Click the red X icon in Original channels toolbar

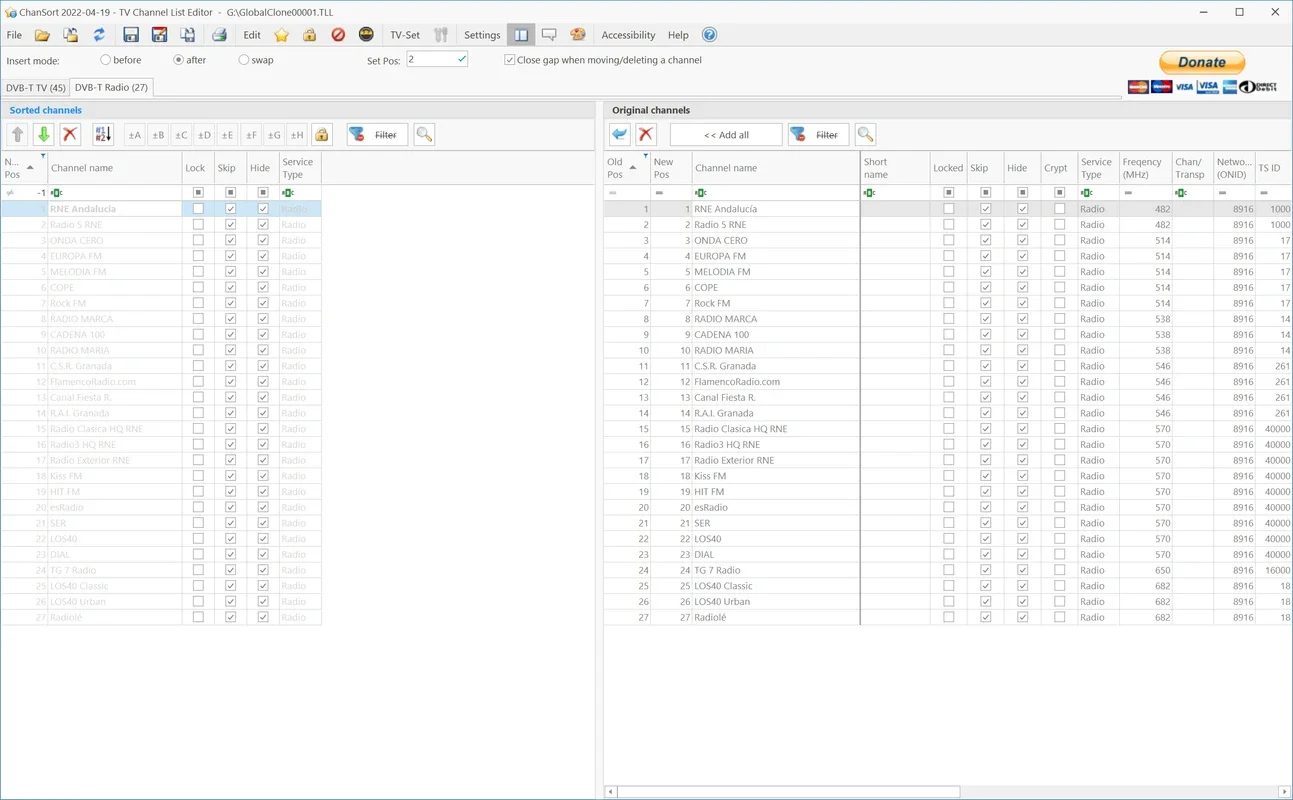click(x=646, y=134)
